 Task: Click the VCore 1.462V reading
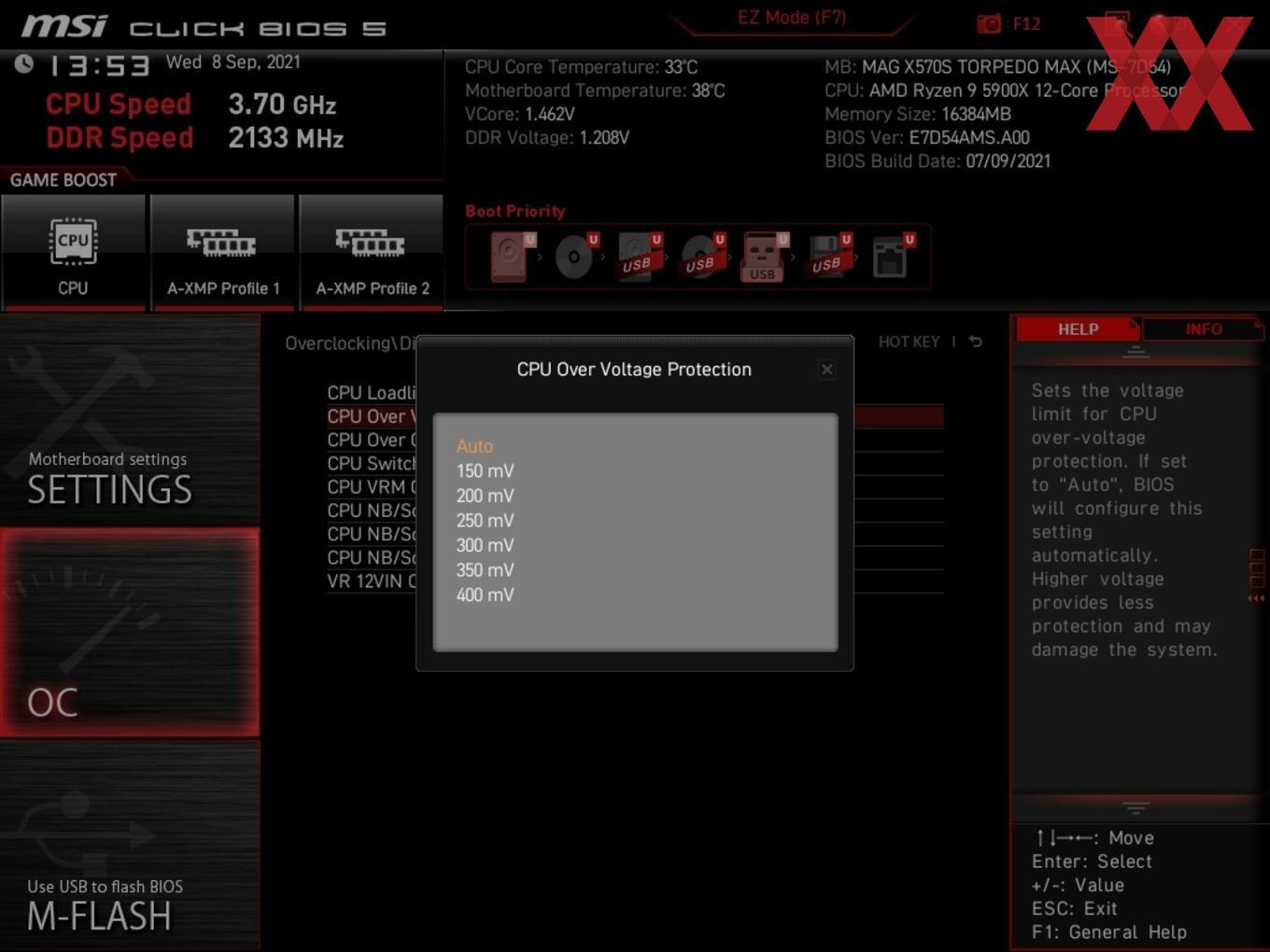(520, 114)
